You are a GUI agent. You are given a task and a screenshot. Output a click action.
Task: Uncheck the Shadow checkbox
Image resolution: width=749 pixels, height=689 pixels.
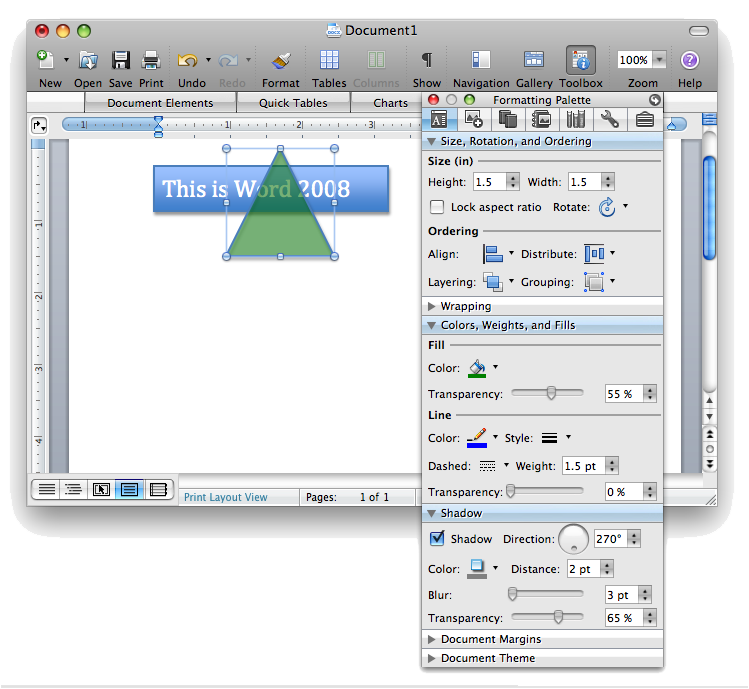(437, 538)
